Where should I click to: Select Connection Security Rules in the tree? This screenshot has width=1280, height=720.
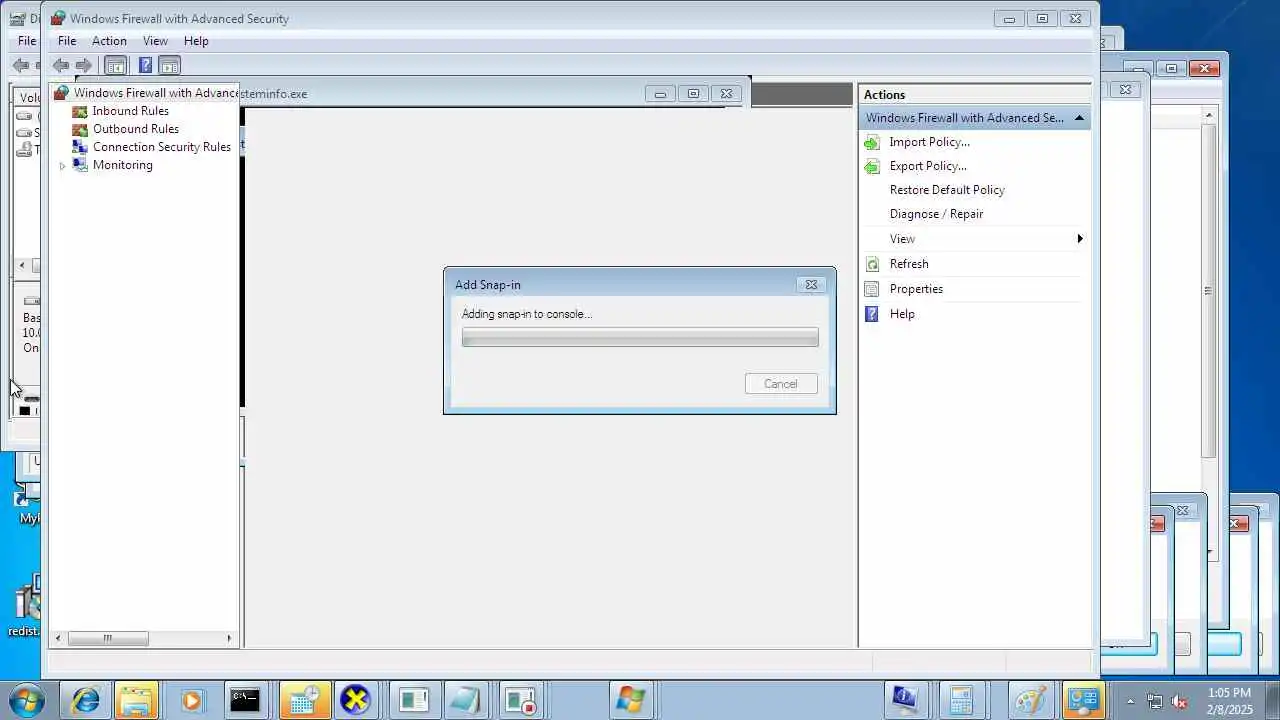[162, 147]
